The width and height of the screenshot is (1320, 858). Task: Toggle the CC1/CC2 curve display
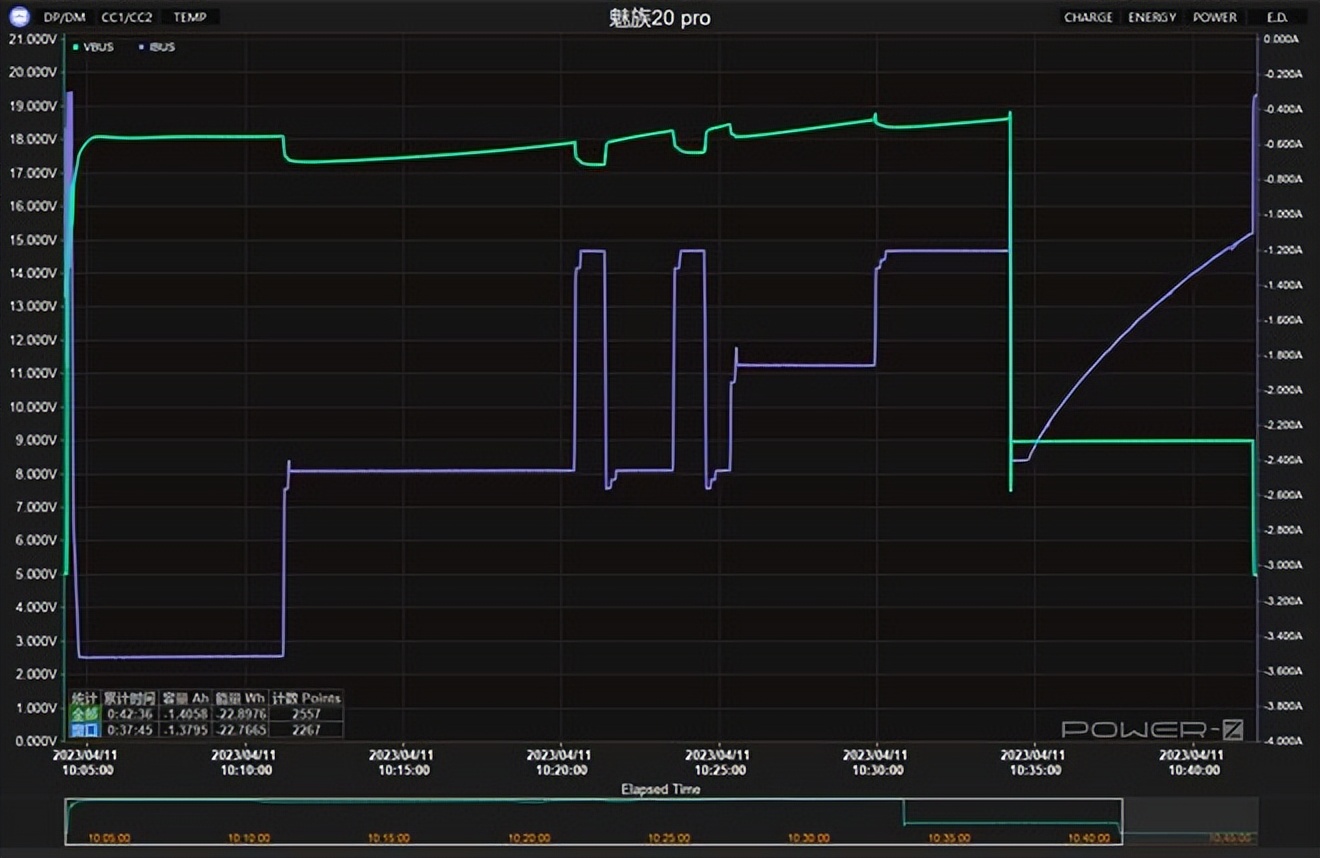coord(127,17)
